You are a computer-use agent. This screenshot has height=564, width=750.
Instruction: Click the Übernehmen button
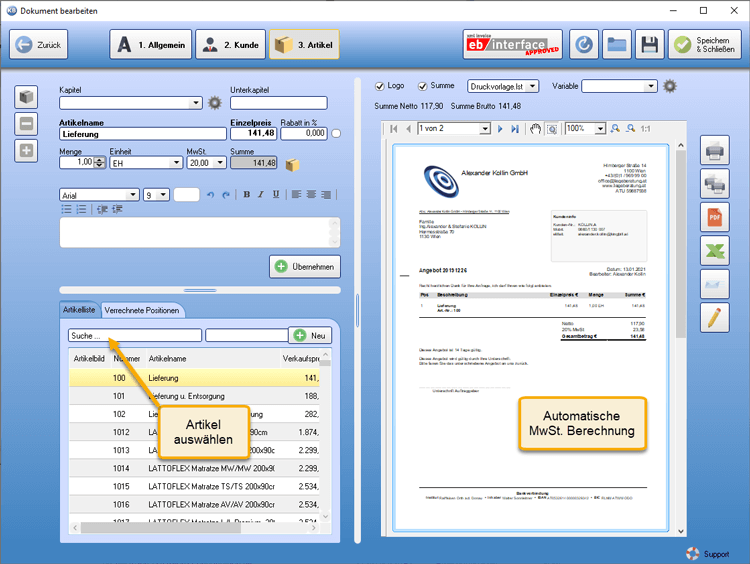point(305,266)
